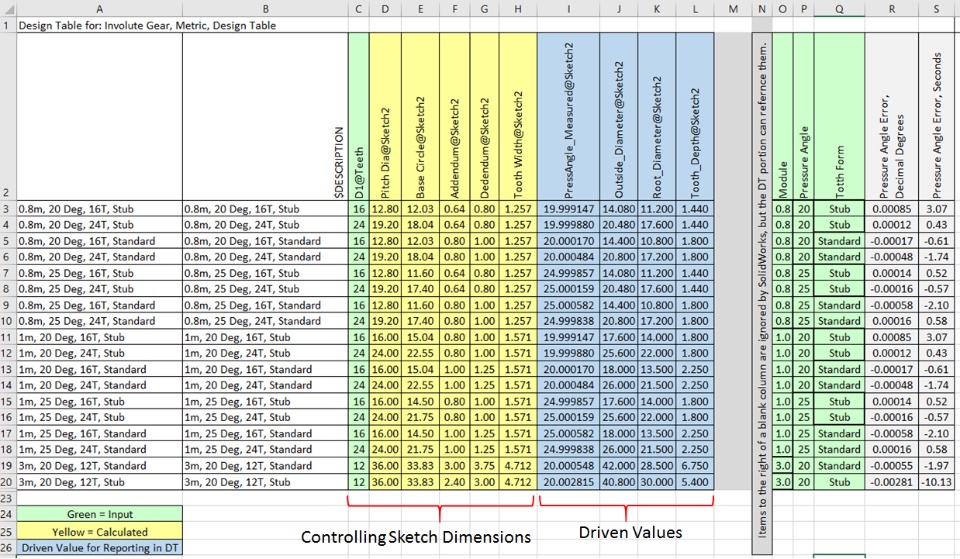This screenshot has height=559, width=960.
Task: Select column M header
Action: coord(733,9)
